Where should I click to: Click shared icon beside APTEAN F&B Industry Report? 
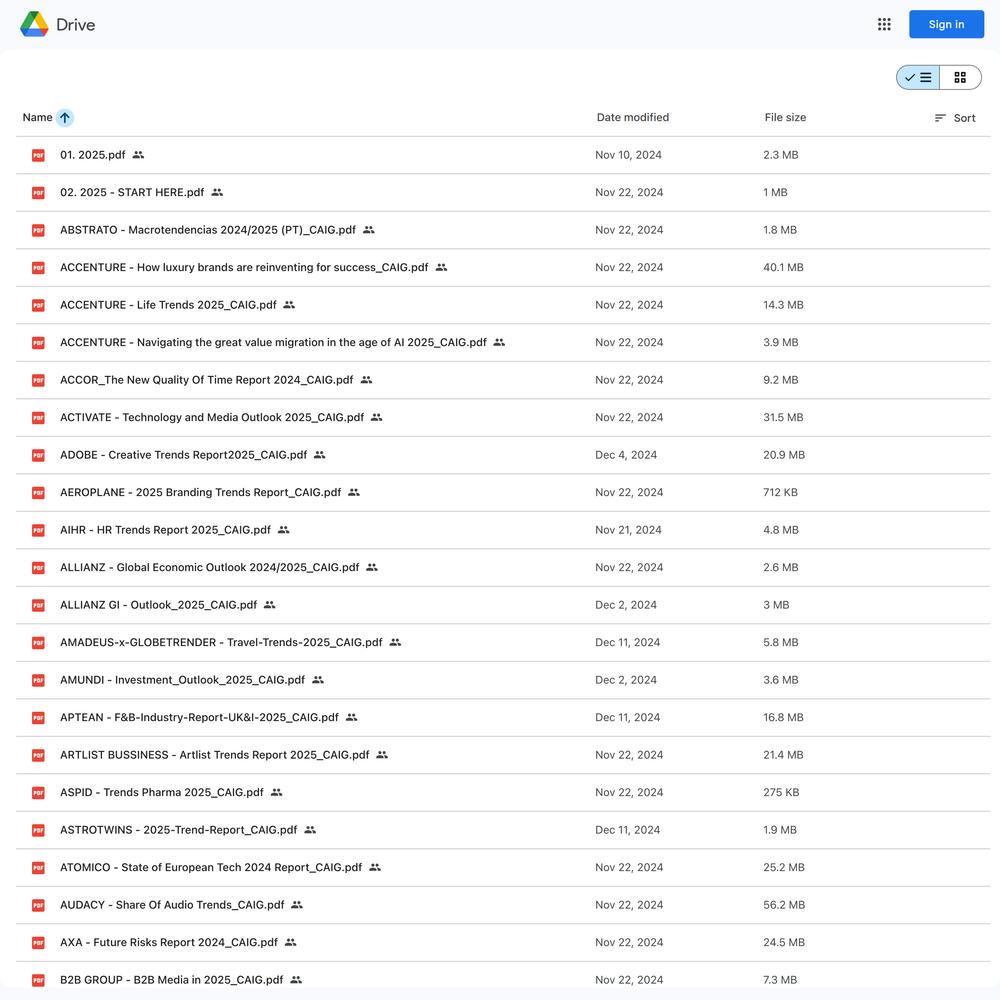351,717
